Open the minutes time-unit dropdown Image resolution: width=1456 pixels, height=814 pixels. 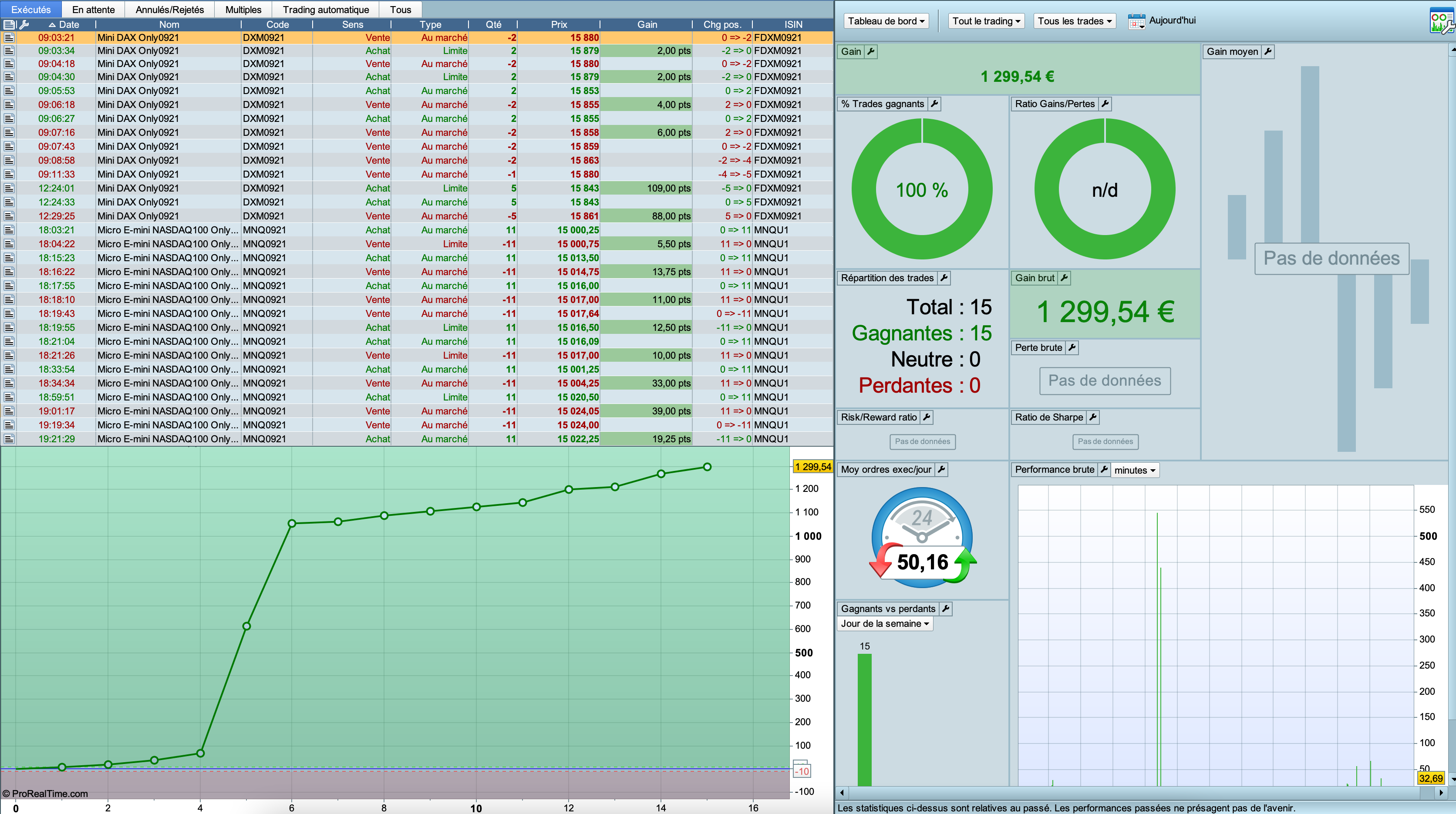(x=1134, y=470)
